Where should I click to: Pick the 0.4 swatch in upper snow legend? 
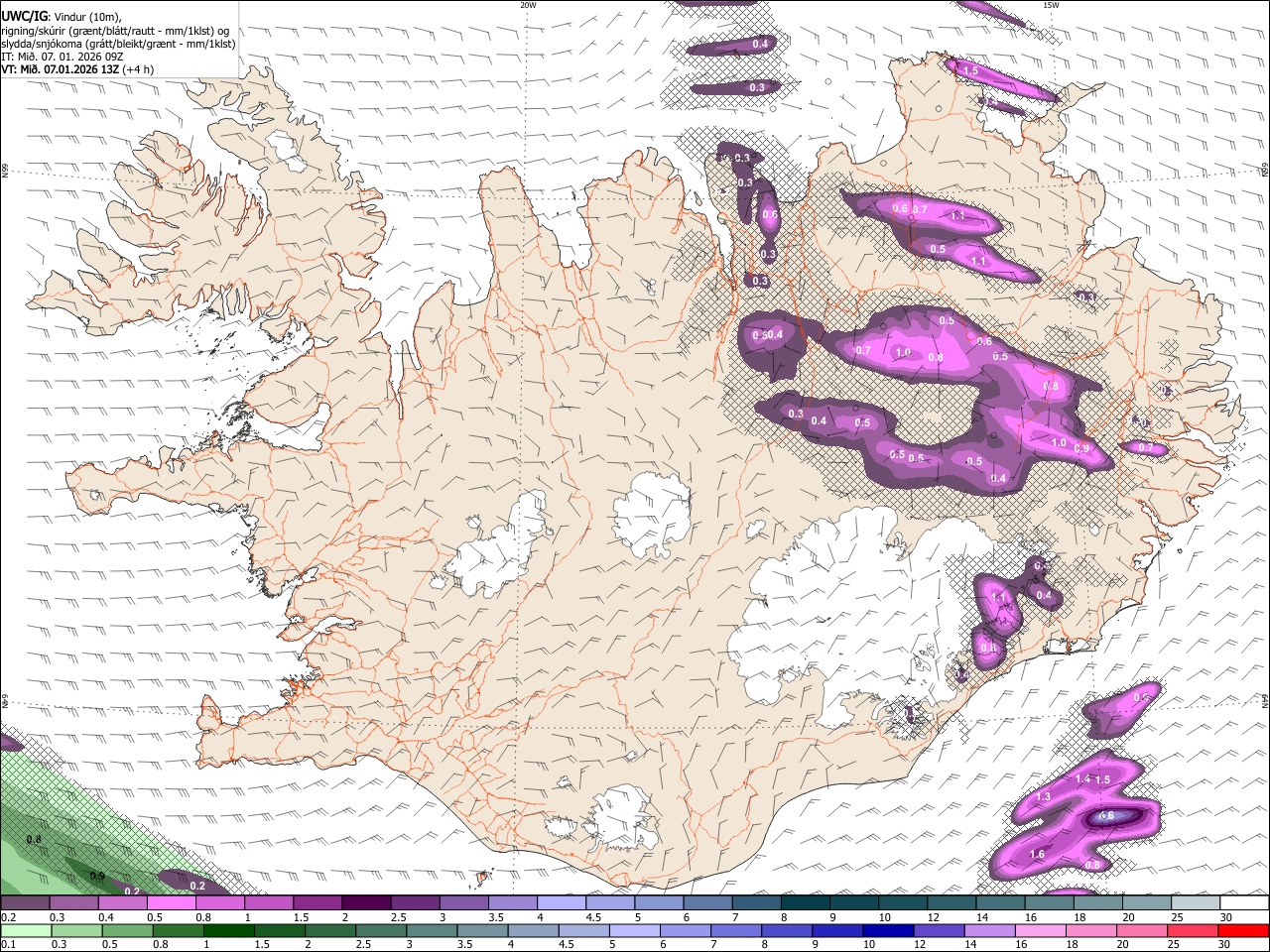(x=122, y=902)
